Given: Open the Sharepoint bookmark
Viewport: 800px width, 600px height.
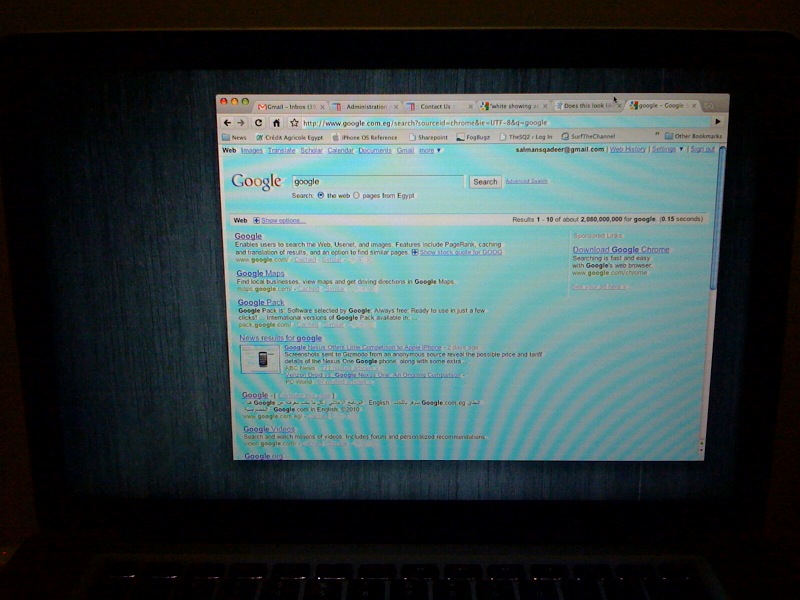Looking at the screenshot, I should (429, 137).
